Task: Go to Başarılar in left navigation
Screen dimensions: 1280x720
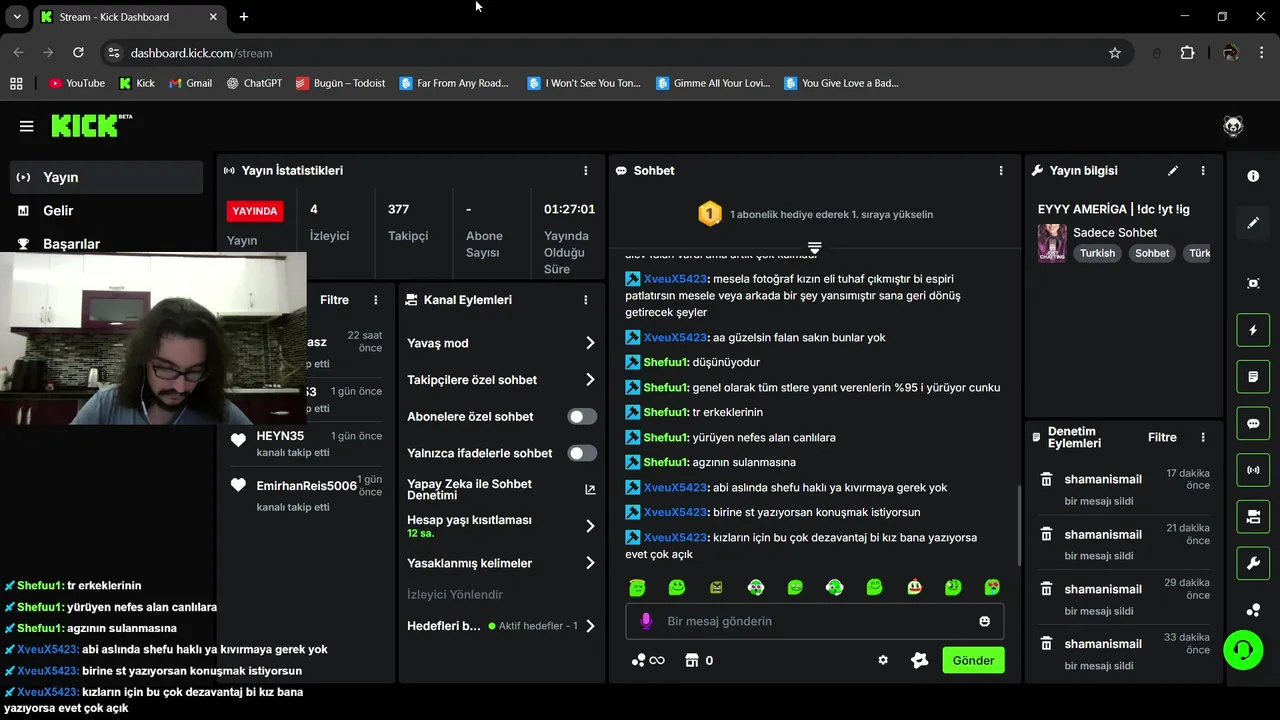Action: click(x=106, y=243)
